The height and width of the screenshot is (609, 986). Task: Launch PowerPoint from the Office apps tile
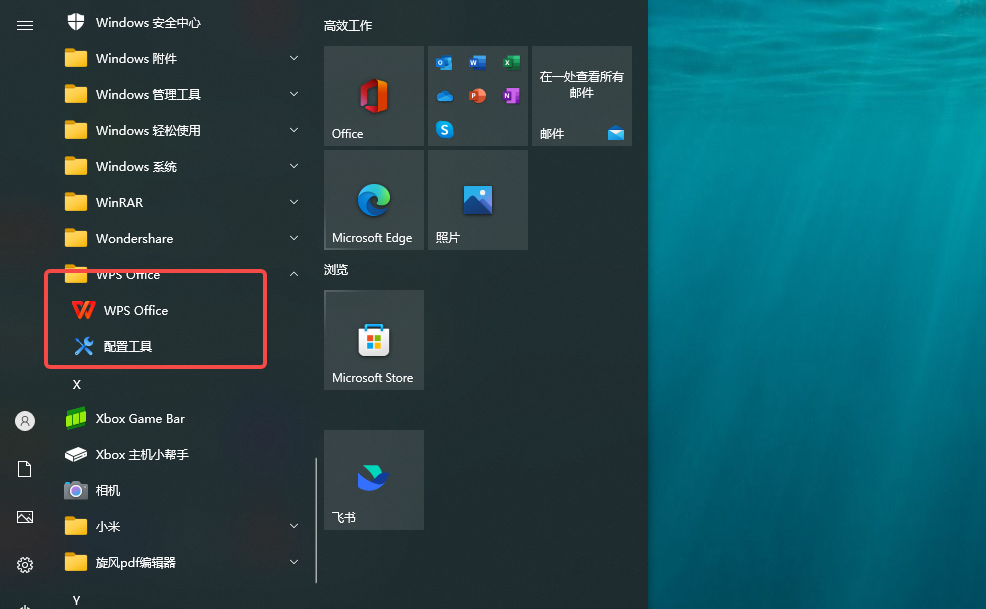(x=477, y=96)
